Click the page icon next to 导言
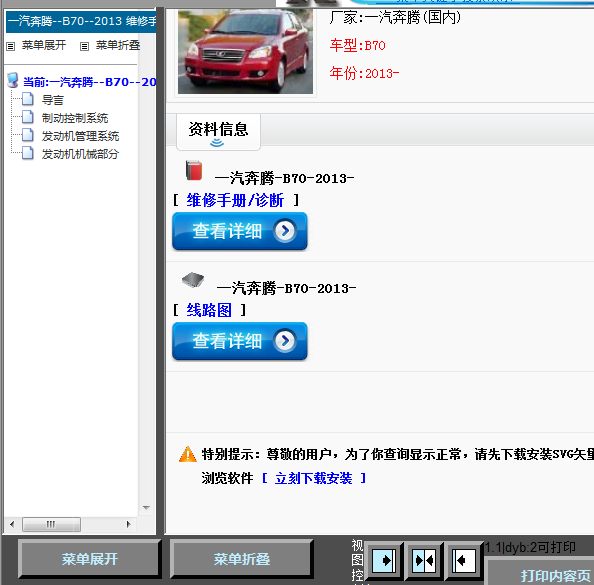Viewport: 594px width, 585px height. [28, 99]
